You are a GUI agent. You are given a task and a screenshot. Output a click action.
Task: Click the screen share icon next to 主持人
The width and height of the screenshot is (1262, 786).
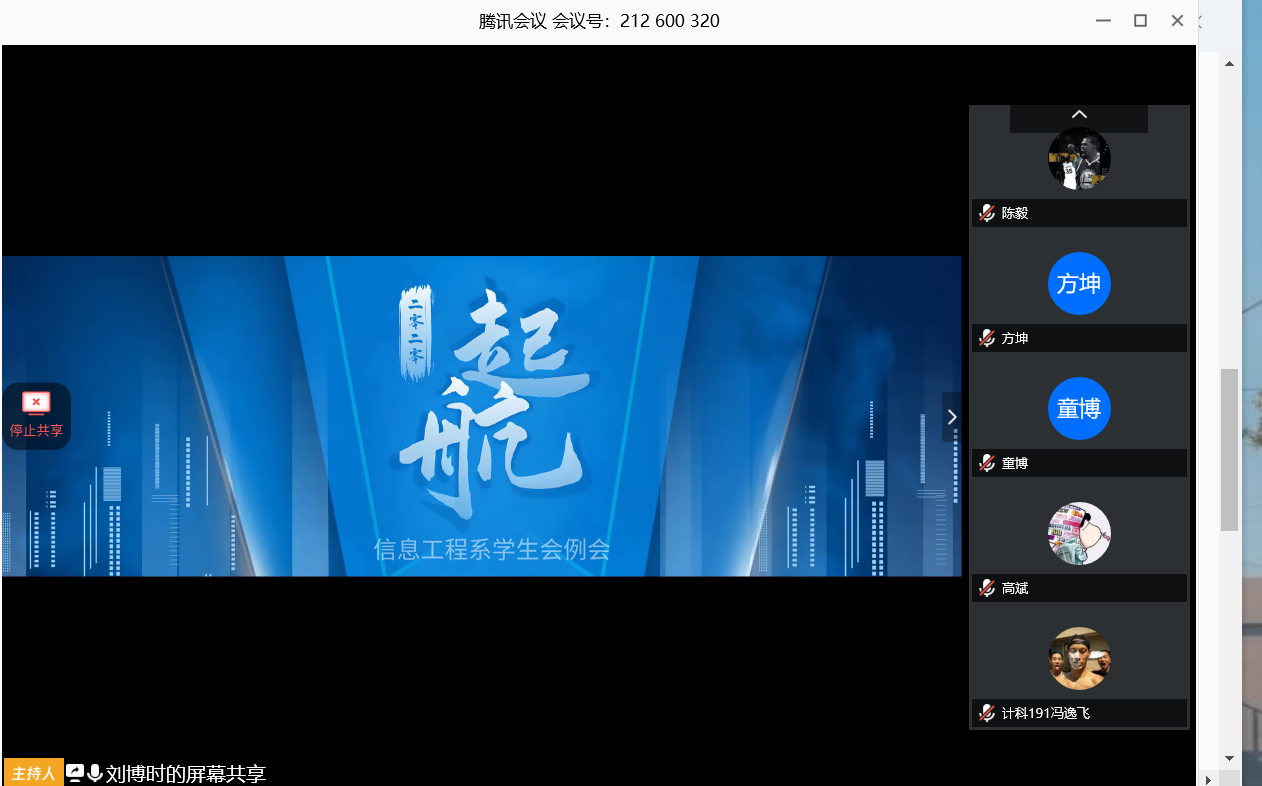(75, 773)
